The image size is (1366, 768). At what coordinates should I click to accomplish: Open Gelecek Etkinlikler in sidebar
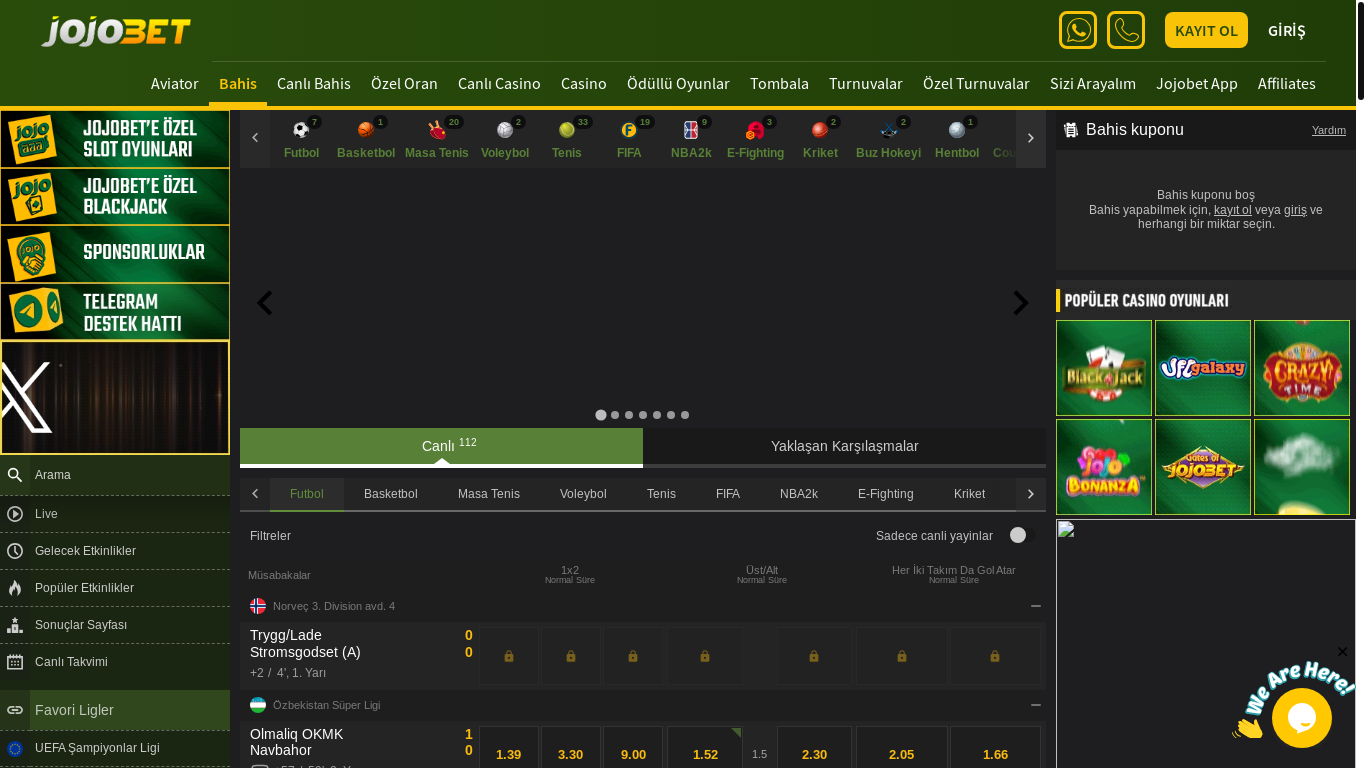(x=115, y=551)
